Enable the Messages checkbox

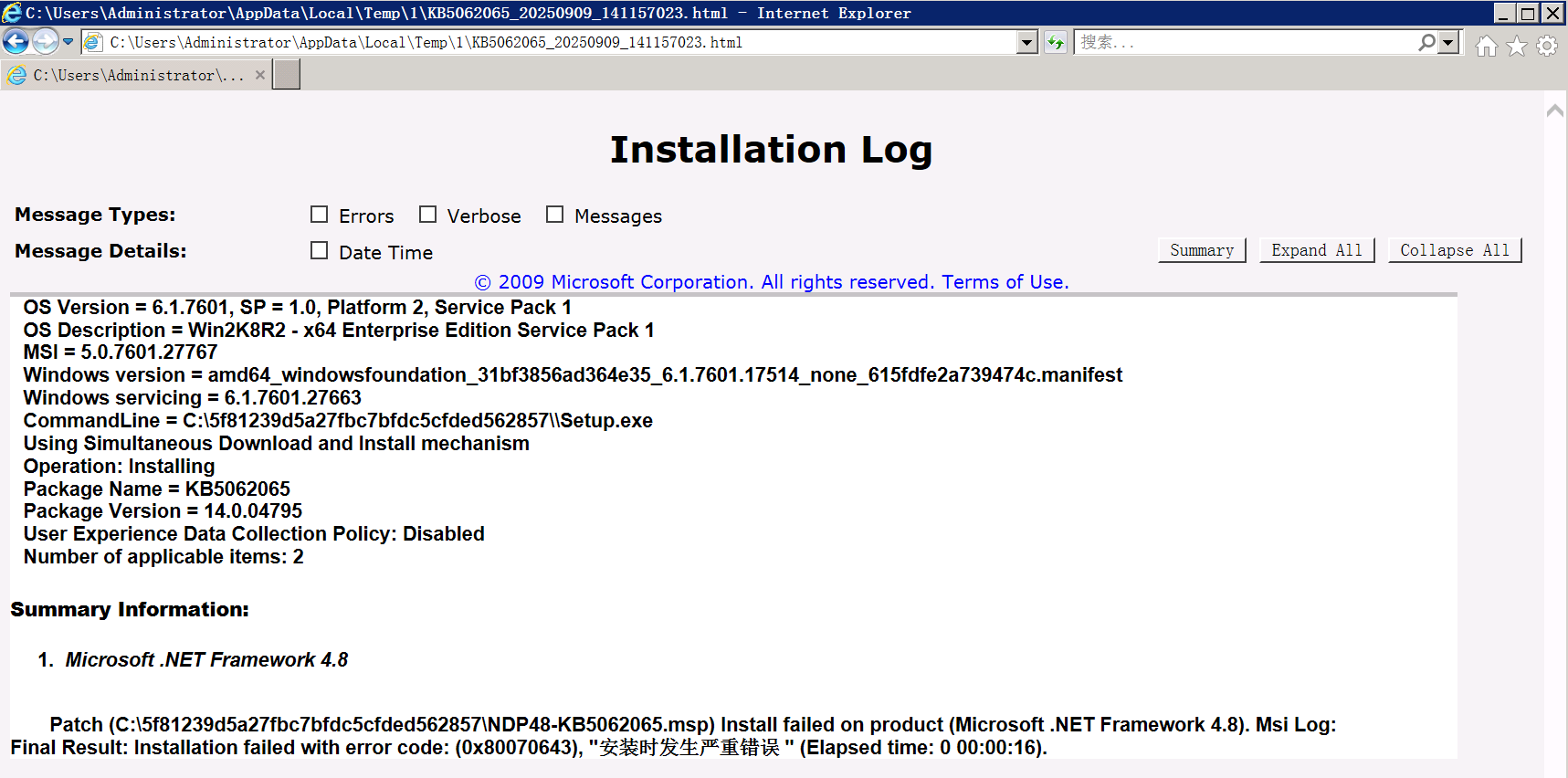coord(554,215)
